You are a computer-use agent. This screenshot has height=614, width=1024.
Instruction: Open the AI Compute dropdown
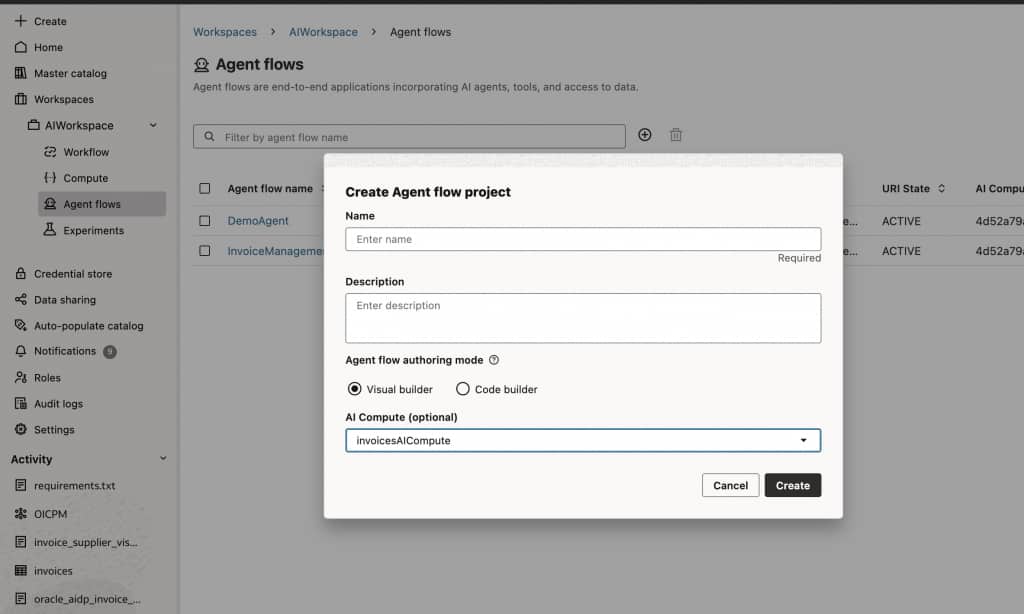[583, 440]
